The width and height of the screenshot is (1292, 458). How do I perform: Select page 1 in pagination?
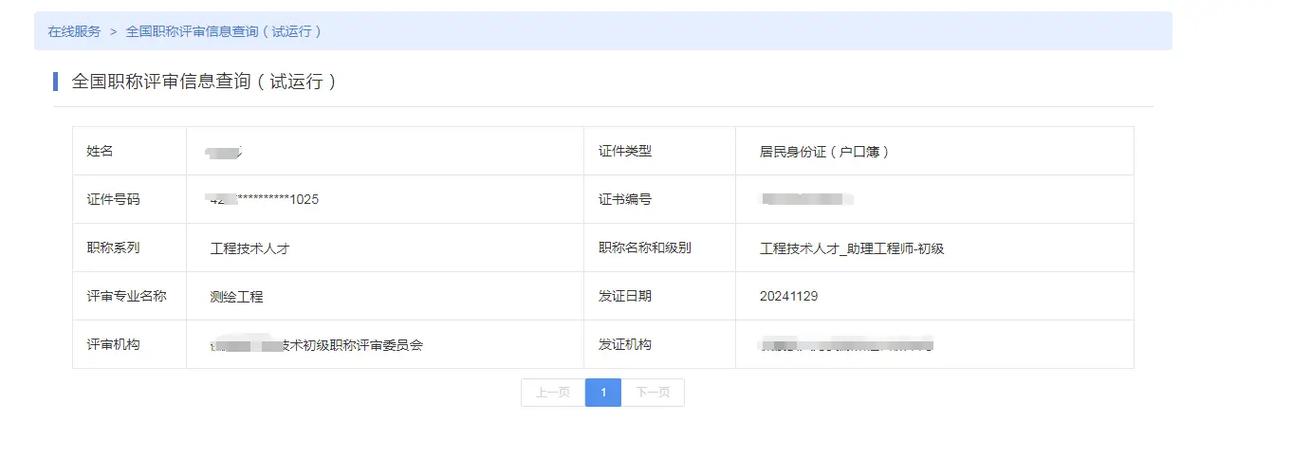603,393
